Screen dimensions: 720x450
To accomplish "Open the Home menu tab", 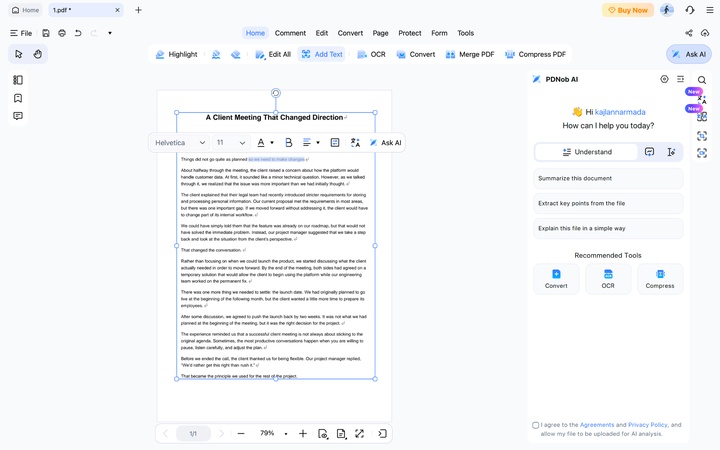I will (255, 33).
